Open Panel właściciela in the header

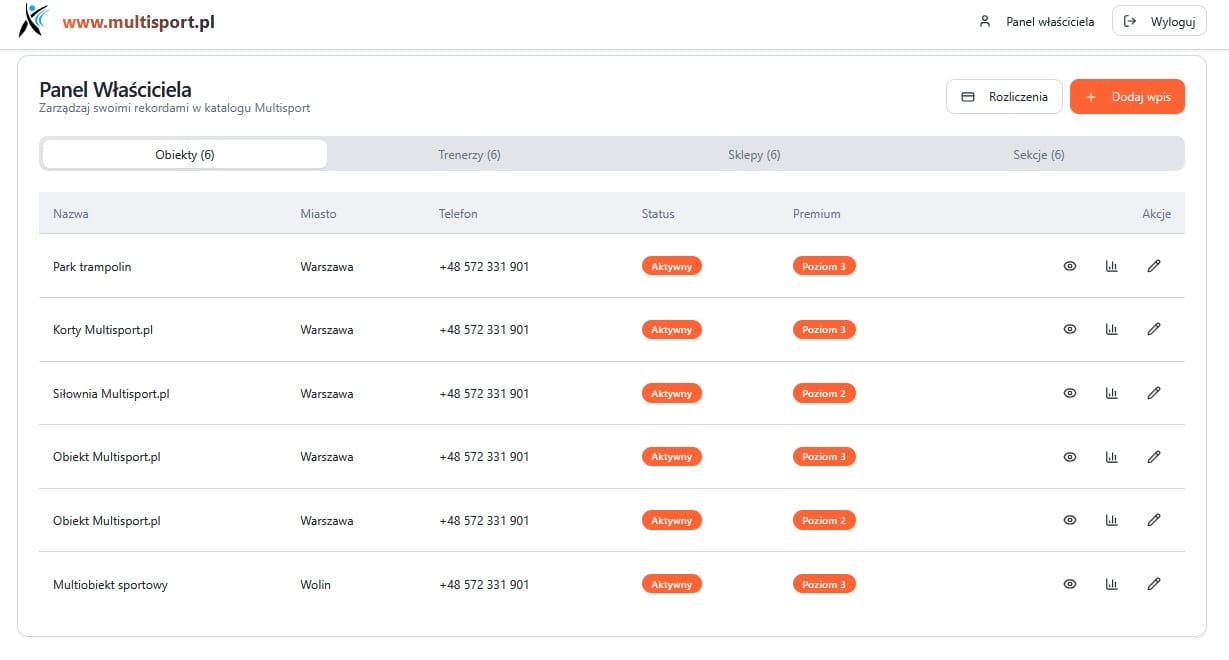click(x=1037, y=21)
